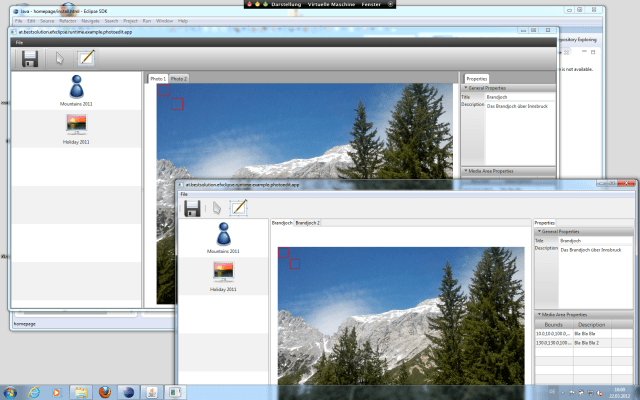Open the Windows Start menu
640x400 pixels.
pos(11,391)
